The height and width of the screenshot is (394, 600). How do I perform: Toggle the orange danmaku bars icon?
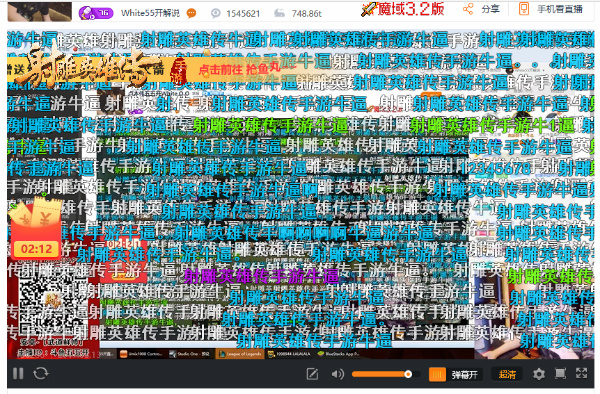[437, 374]
